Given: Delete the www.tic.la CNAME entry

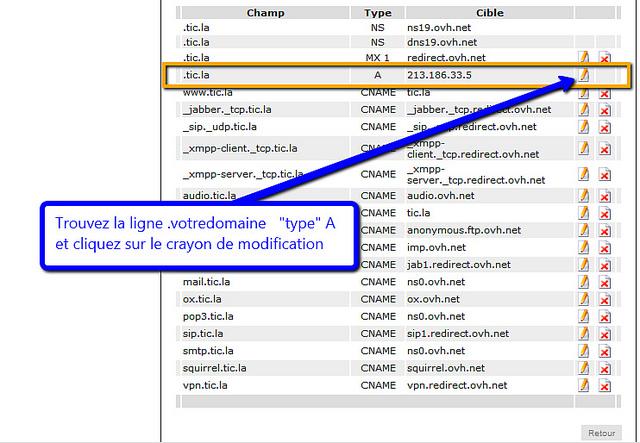Looking at the screenshot, I should 605,92.
